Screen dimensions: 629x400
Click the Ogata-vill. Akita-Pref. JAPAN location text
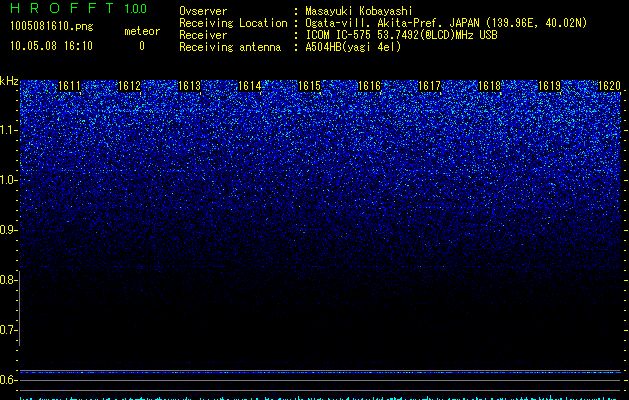tap(446, 23)
